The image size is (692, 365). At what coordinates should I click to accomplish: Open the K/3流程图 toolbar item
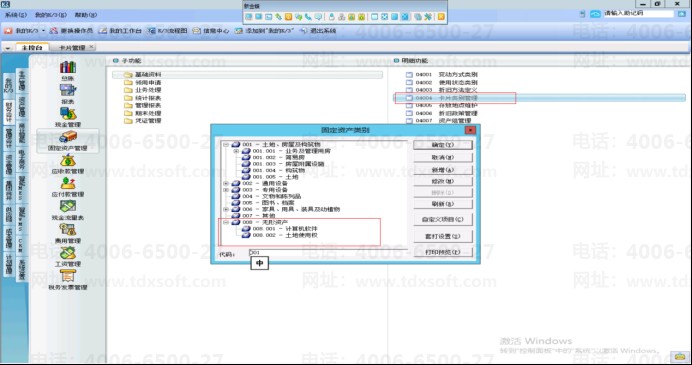pos(168,31)
